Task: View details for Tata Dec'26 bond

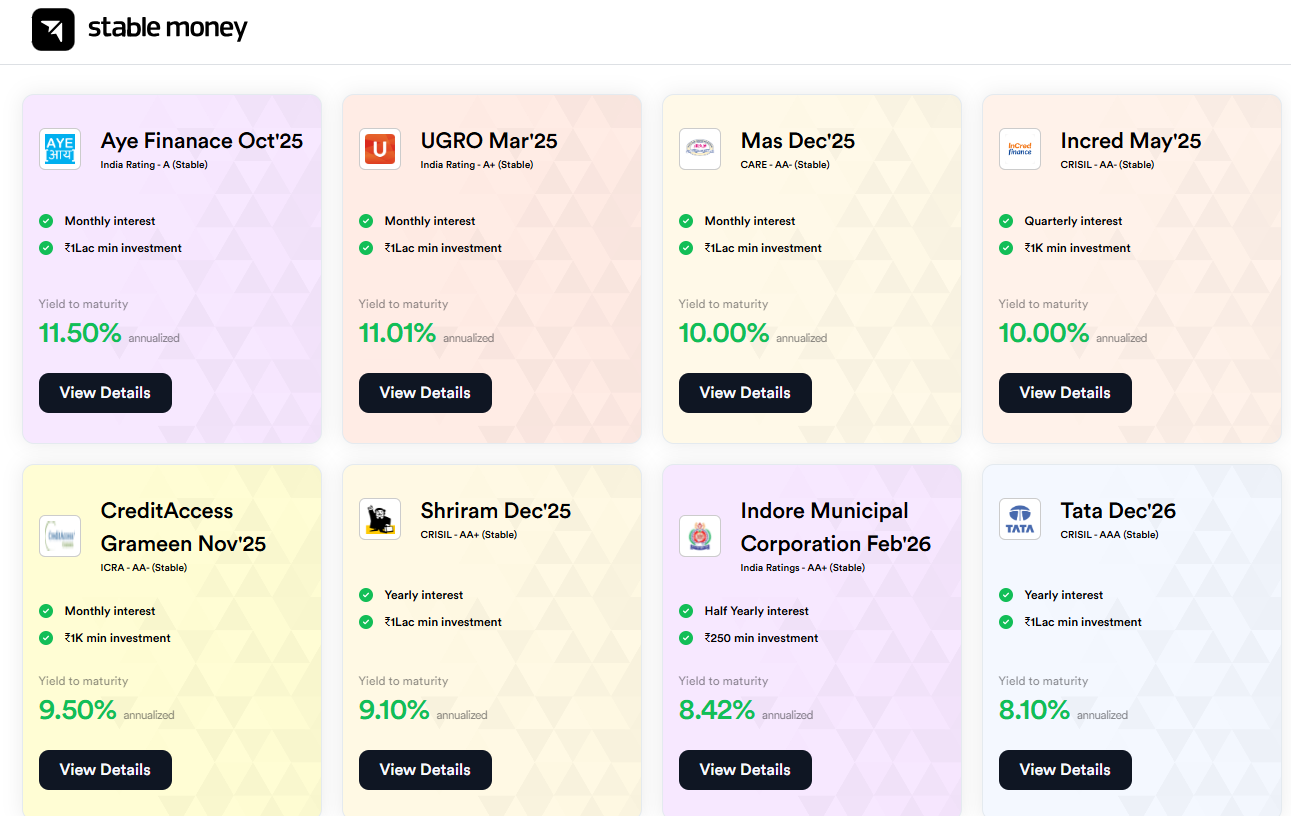Action: (x=1065, y=770)
